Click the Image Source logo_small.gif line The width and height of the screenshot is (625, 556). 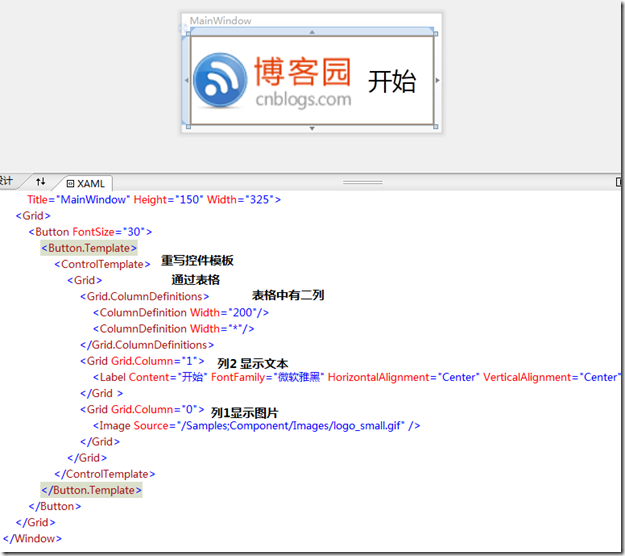[x=256, y=426]
